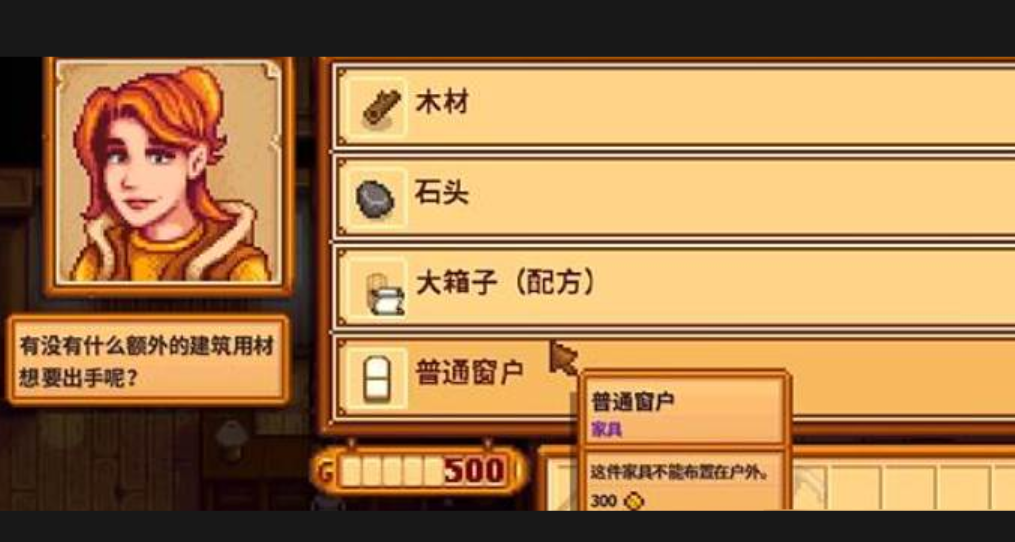
Task: Click the pointing hand cursor over 普通窗户
Action: coord(563,358)
